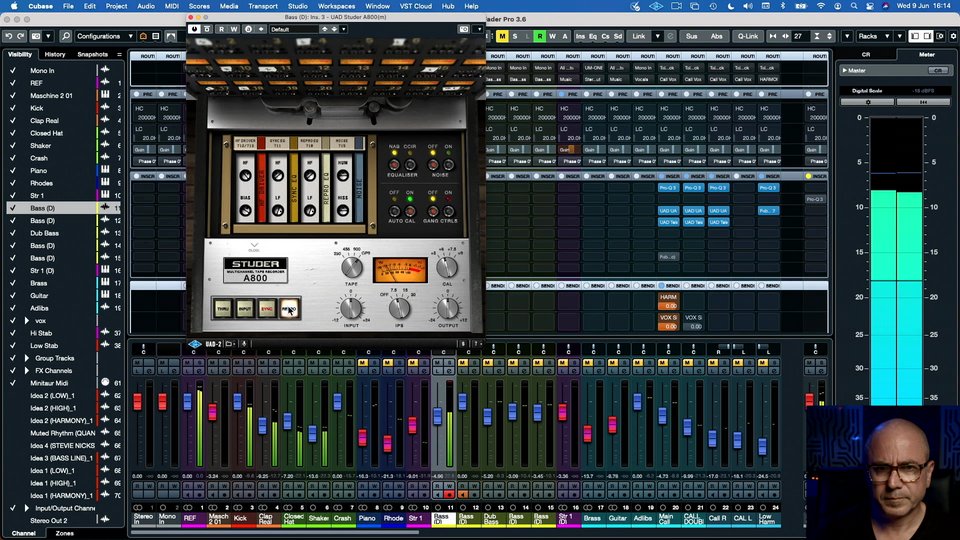960x540 pixels.
Task: Uncheck visibility for Brass channel
Action: [x=13, y=283]
